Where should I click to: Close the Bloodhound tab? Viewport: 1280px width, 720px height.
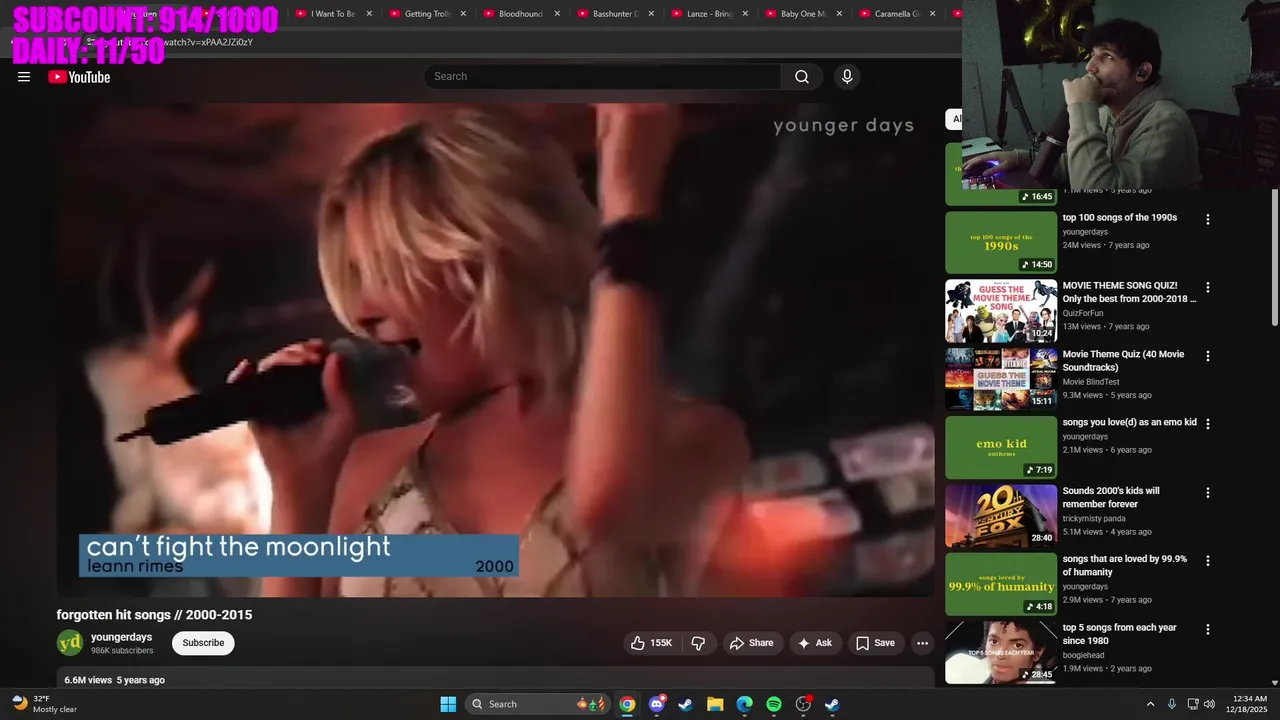pos(557,14)
